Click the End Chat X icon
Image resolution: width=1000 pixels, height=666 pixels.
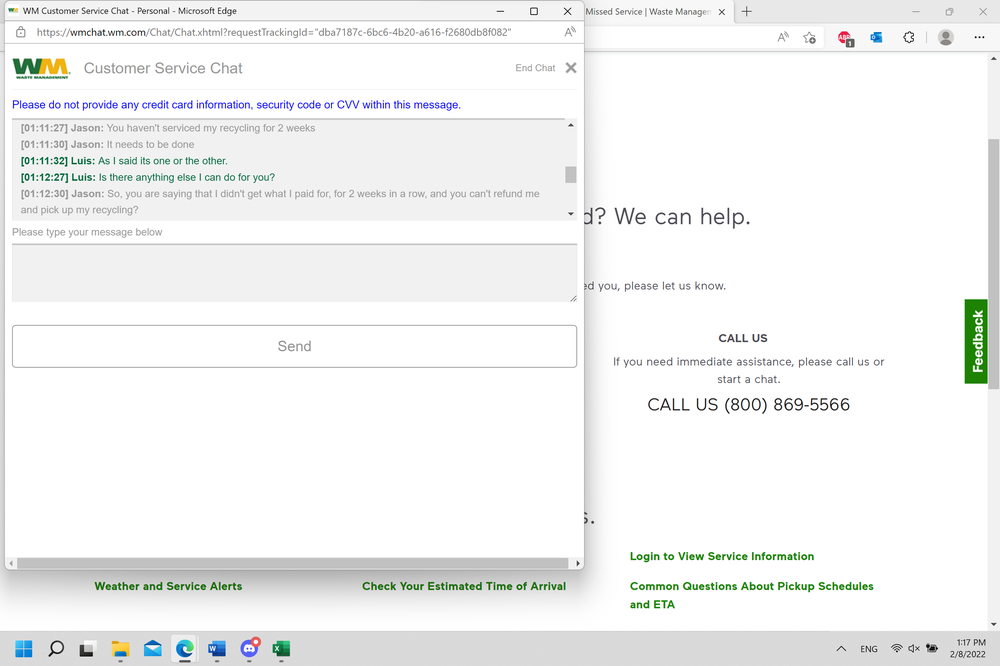point(571,68)
